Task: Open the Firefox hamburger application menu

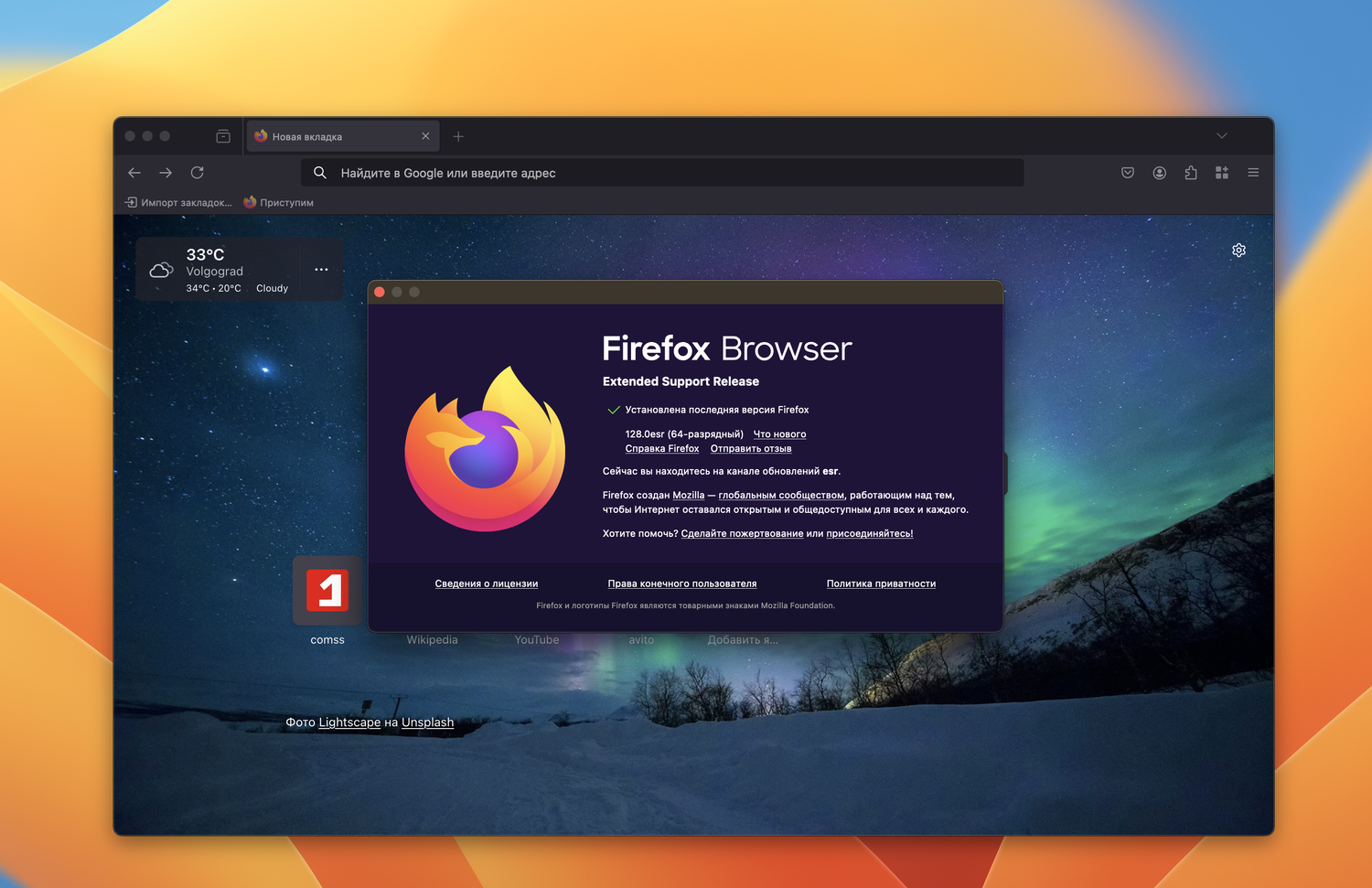Action: [x=1253, y=173]
